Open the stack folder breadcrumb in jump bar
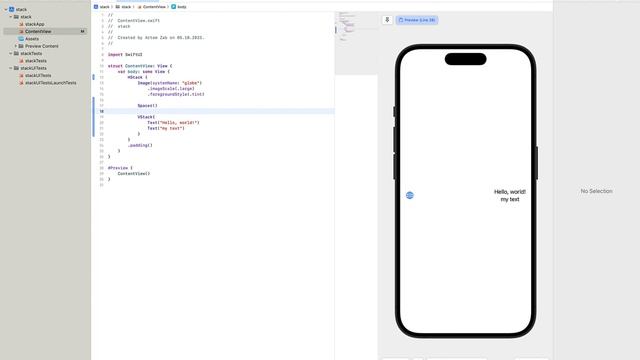This screenshot has width=640, height=360. coord(123,7)
